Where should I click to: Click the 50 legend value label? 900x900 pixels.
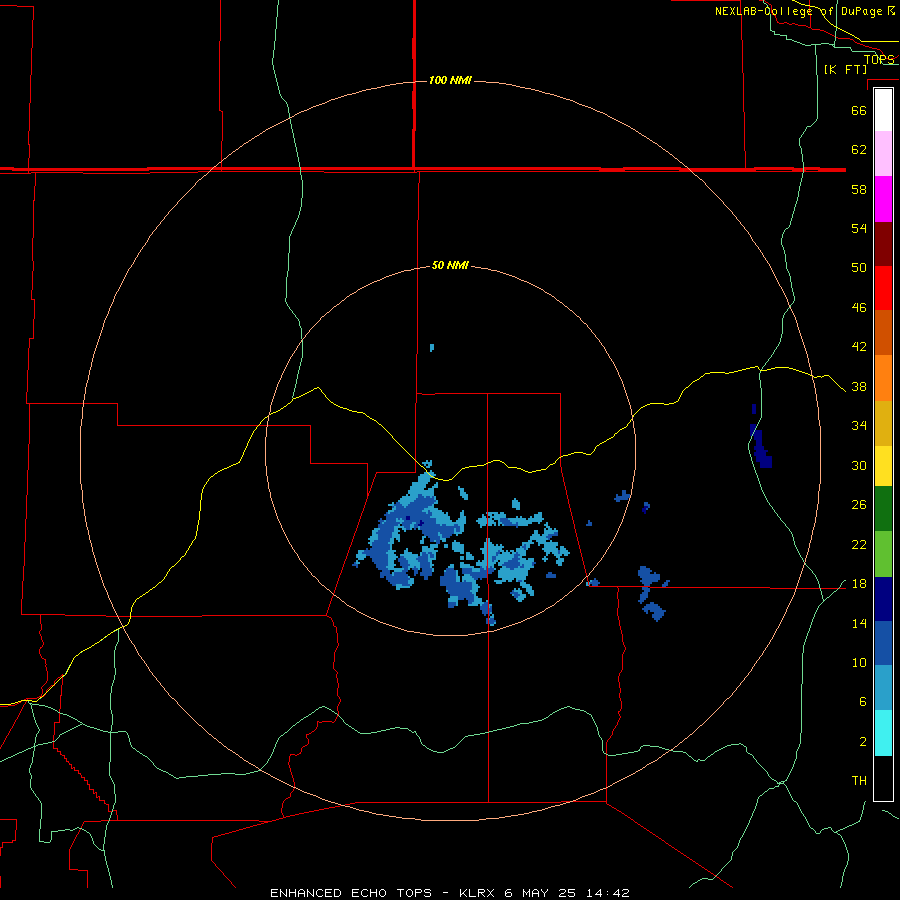point(859,268)
